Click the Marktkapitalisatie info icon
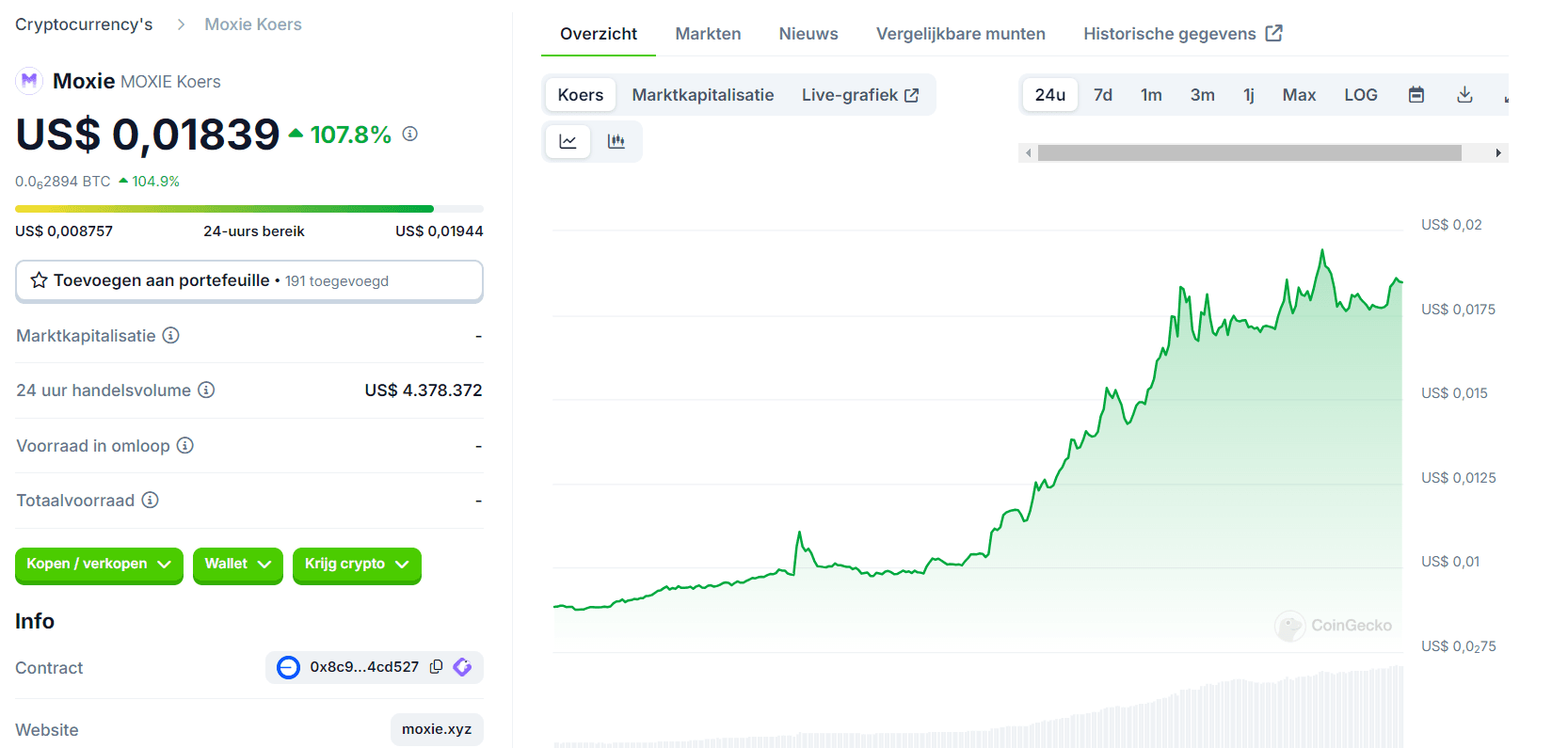 (170, 336)
